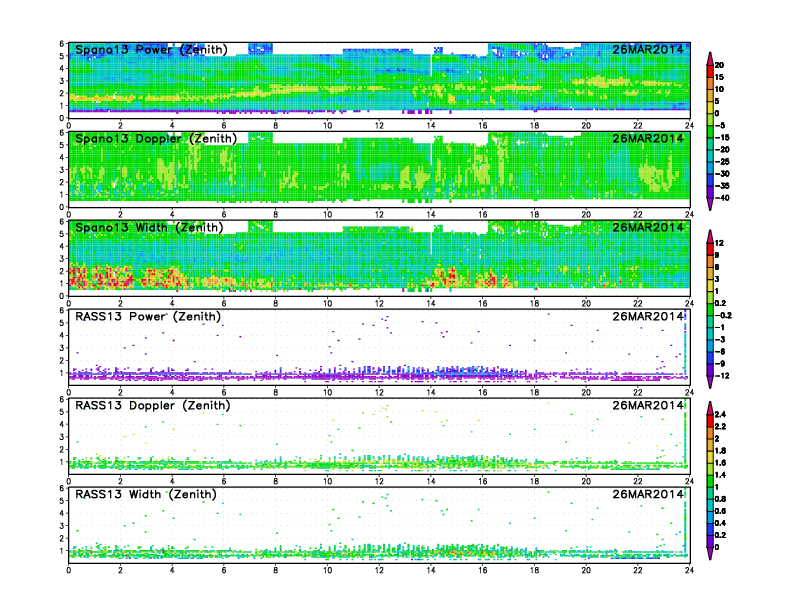
Task: Click the "0.4" label on the lowest colorbar
Action: [x=720, y=523]
